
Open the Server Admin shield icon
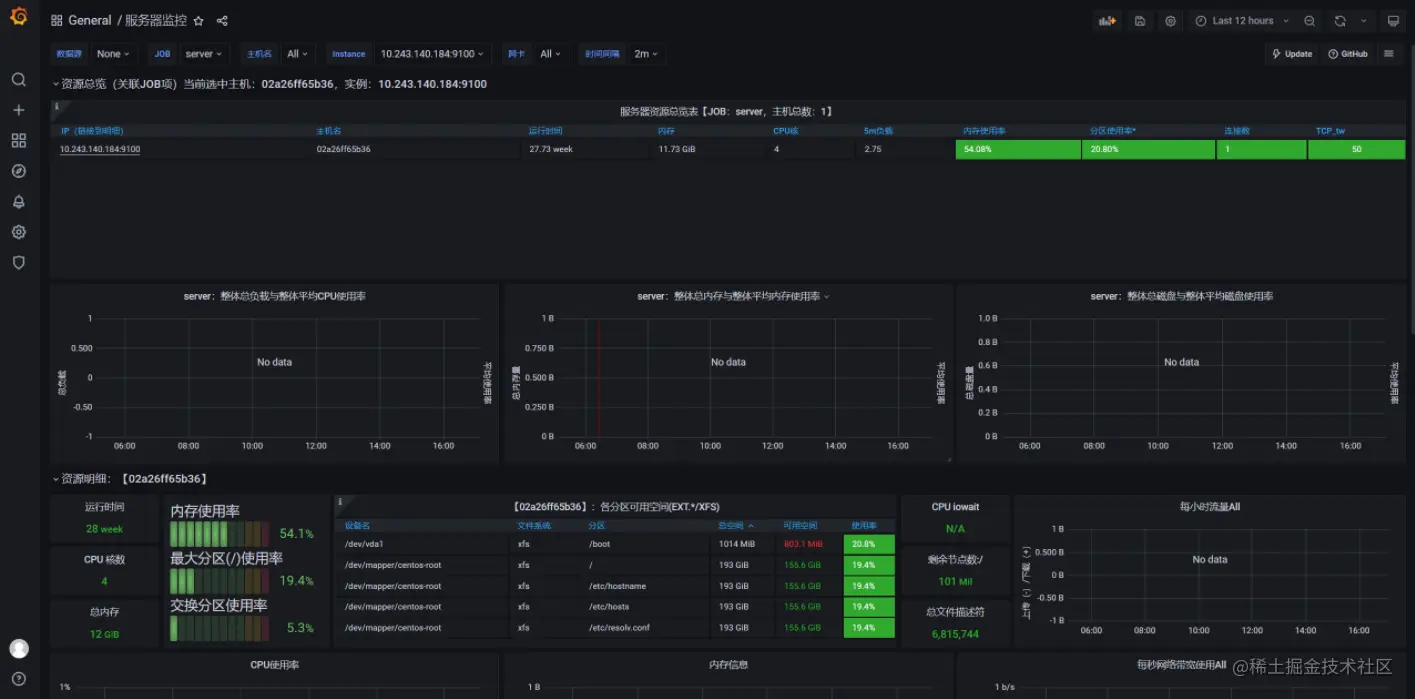pyautogui.click(x=18, y=262)
